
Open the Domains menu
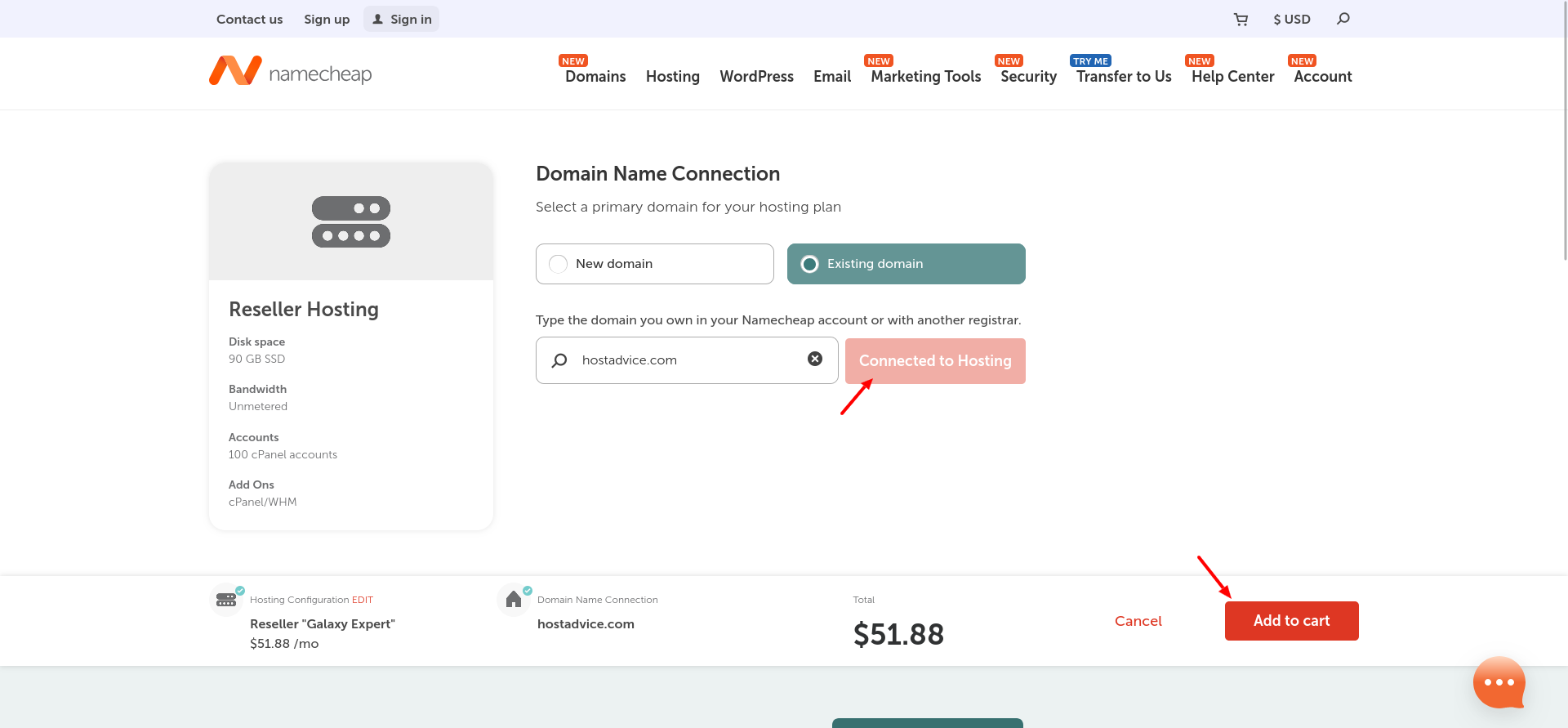coord(595,76)
